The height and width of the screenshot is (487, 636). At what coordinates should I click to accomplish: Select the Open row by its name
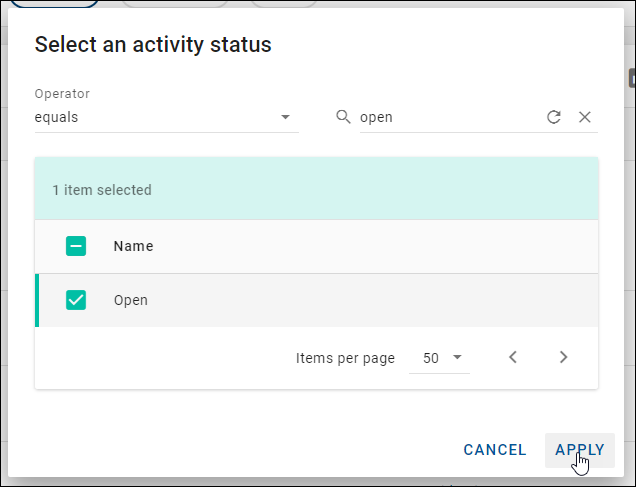point(131,300)
